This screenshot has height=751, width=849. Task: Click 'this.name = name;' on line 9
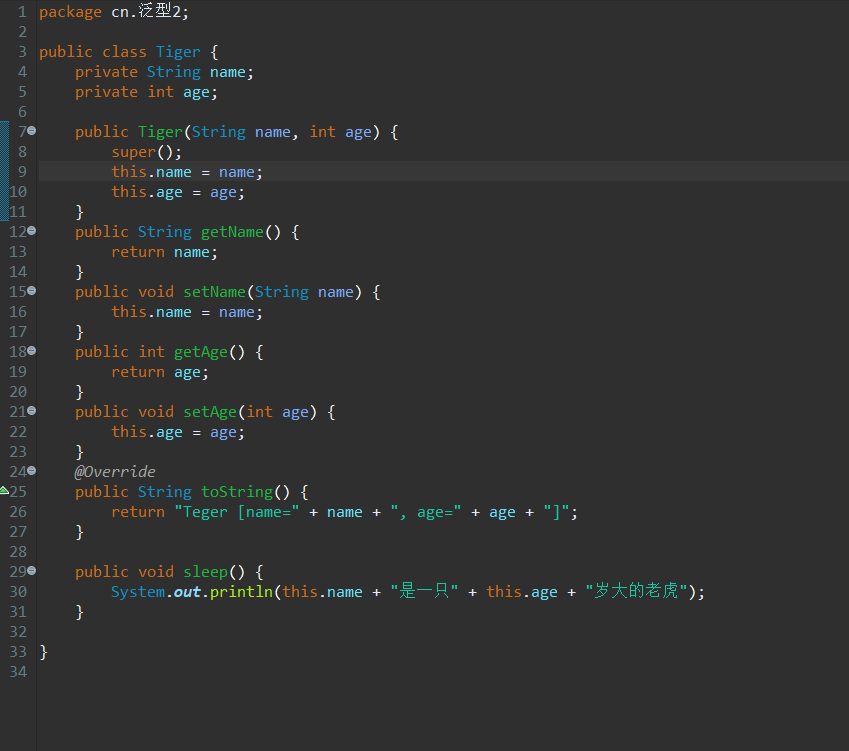(x=187, y=172)
